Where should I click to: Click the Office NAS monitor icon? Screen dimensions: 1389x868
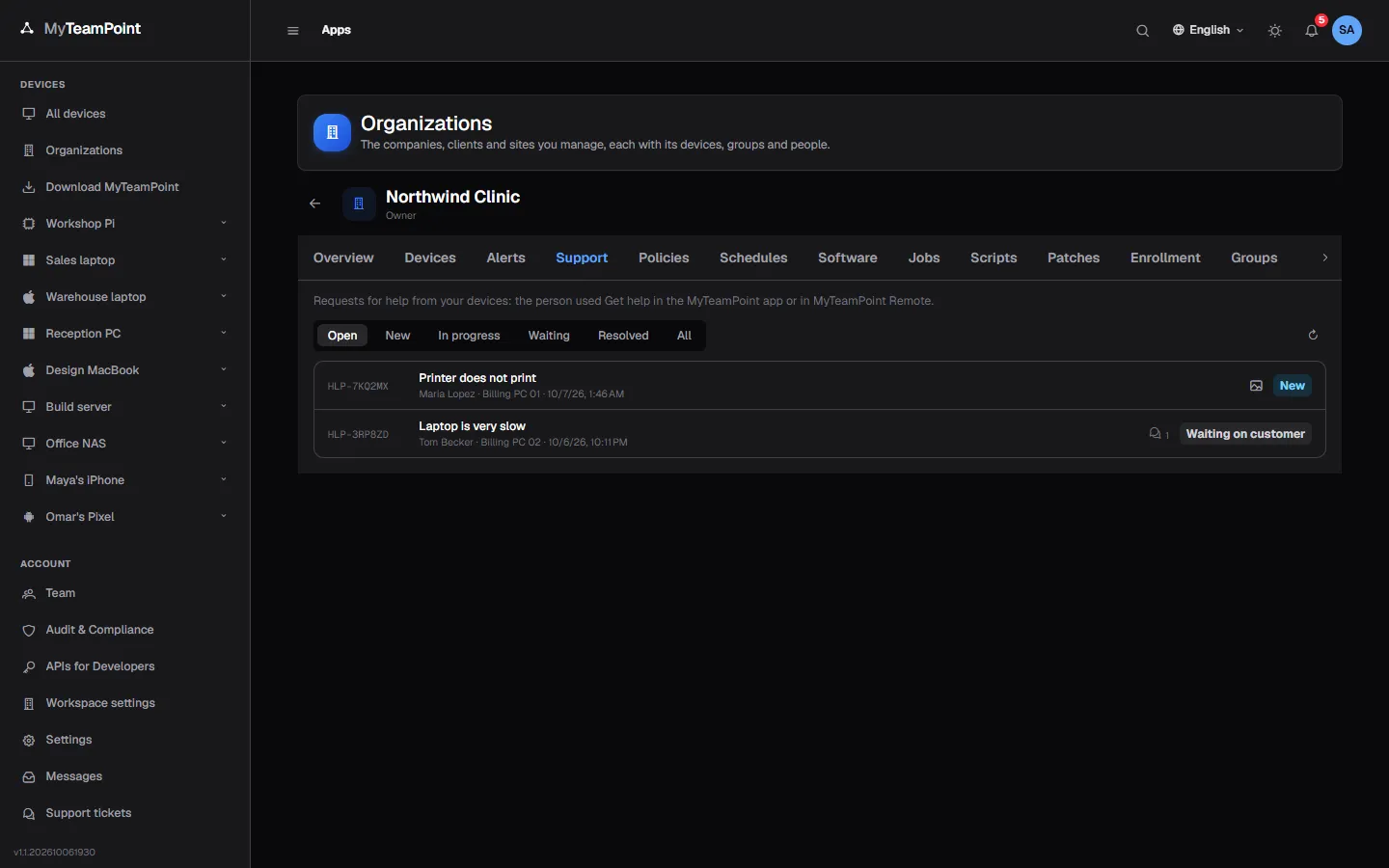click(x=29, y=444)
